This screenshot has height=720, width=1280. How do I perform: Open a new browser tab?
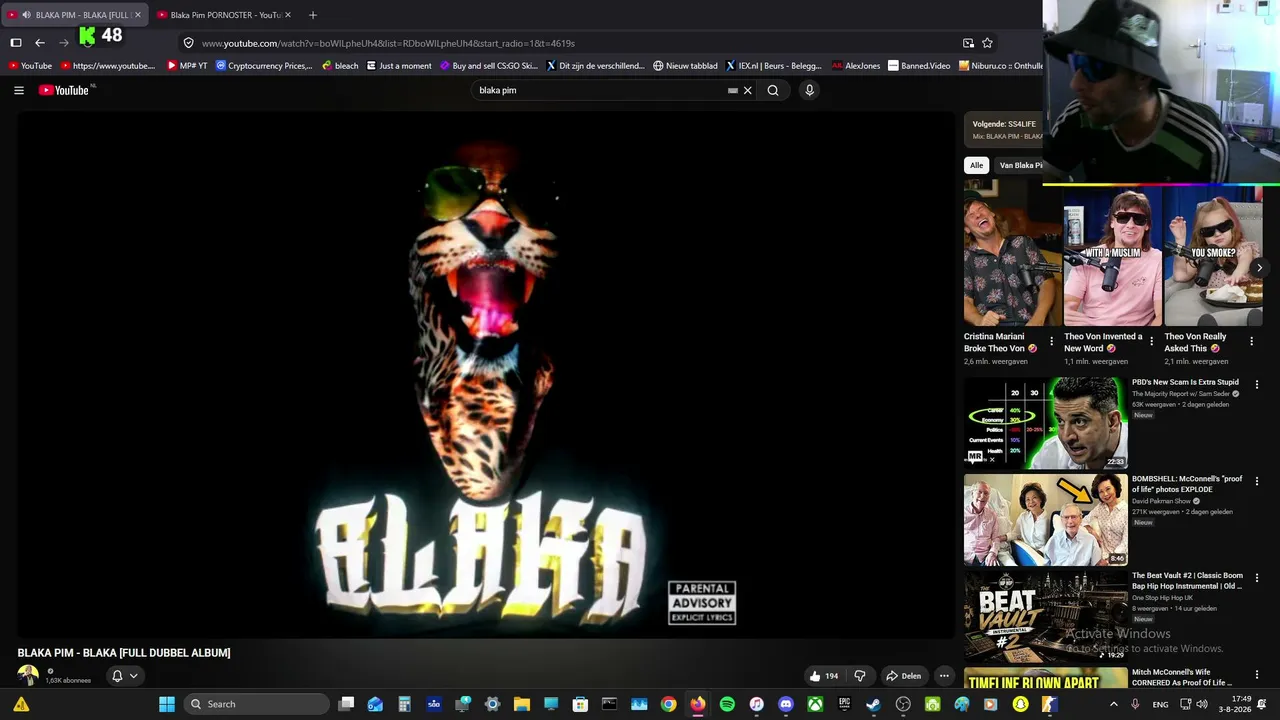[313, 15]
